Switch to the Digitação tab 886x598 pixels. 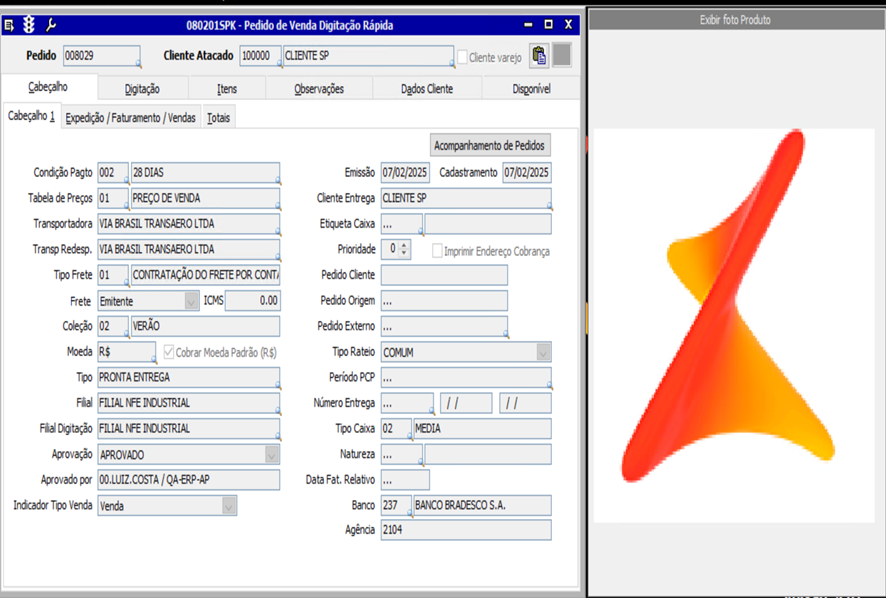pyautogui.click(x=142, y=89)
